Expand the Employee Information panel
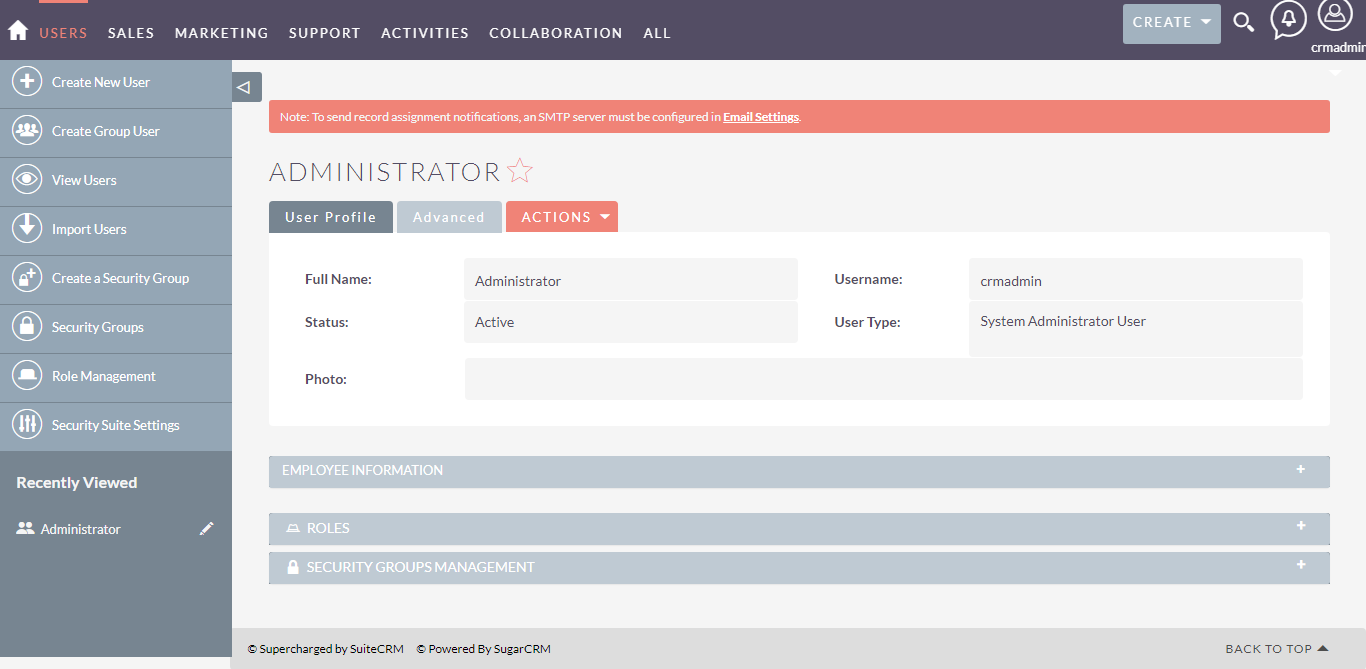Viewport: 1366px width, 669px height. pyautogui.click(x=799, y=471)
